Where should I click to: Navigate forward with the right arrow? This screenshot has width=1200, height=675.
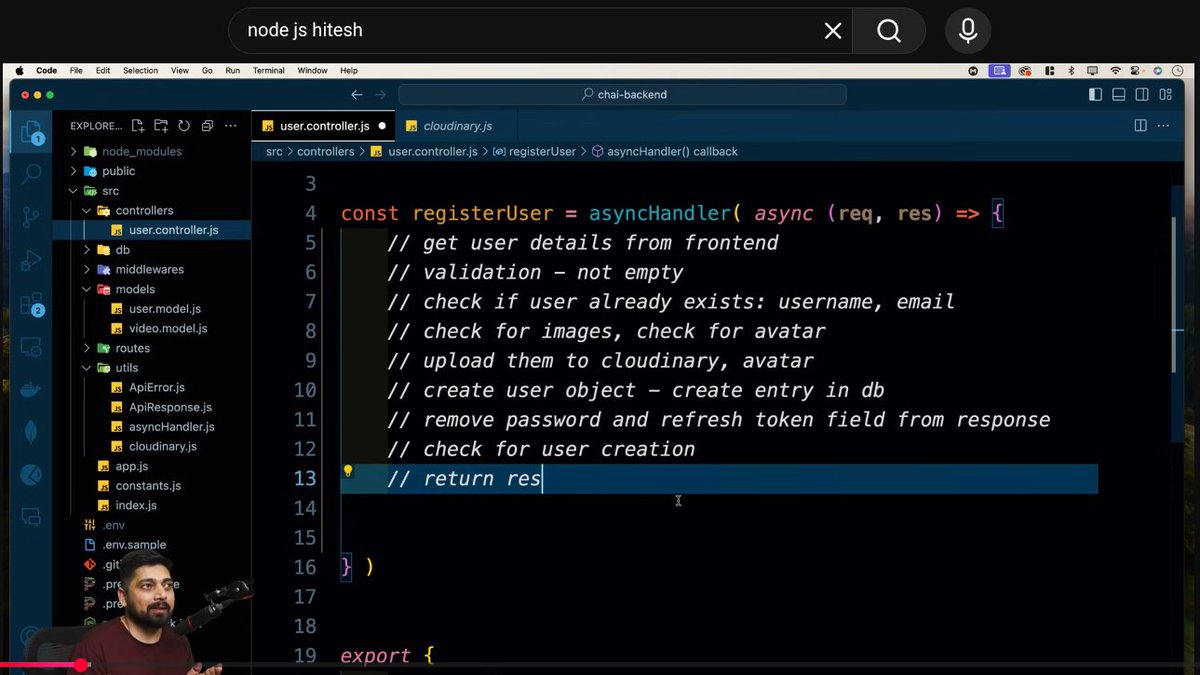pyautogui.click(x=380, y=95)
